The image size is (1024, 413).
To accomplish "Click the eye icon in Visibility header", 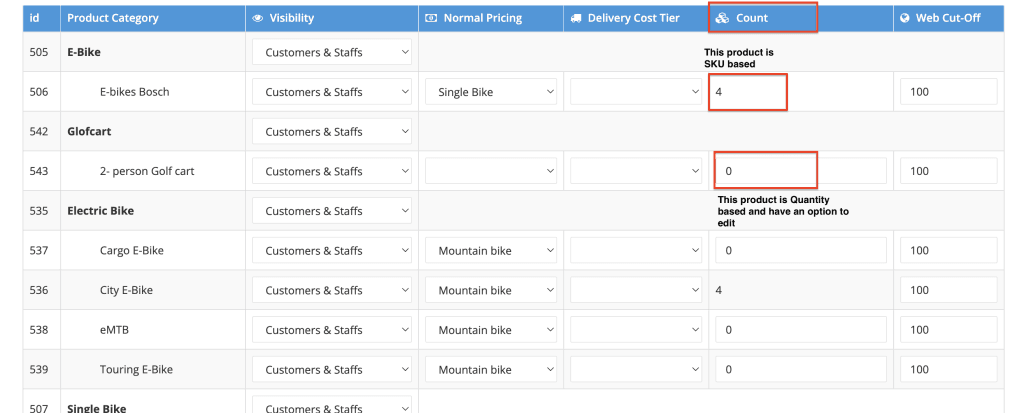I will [x=258, y=18].
